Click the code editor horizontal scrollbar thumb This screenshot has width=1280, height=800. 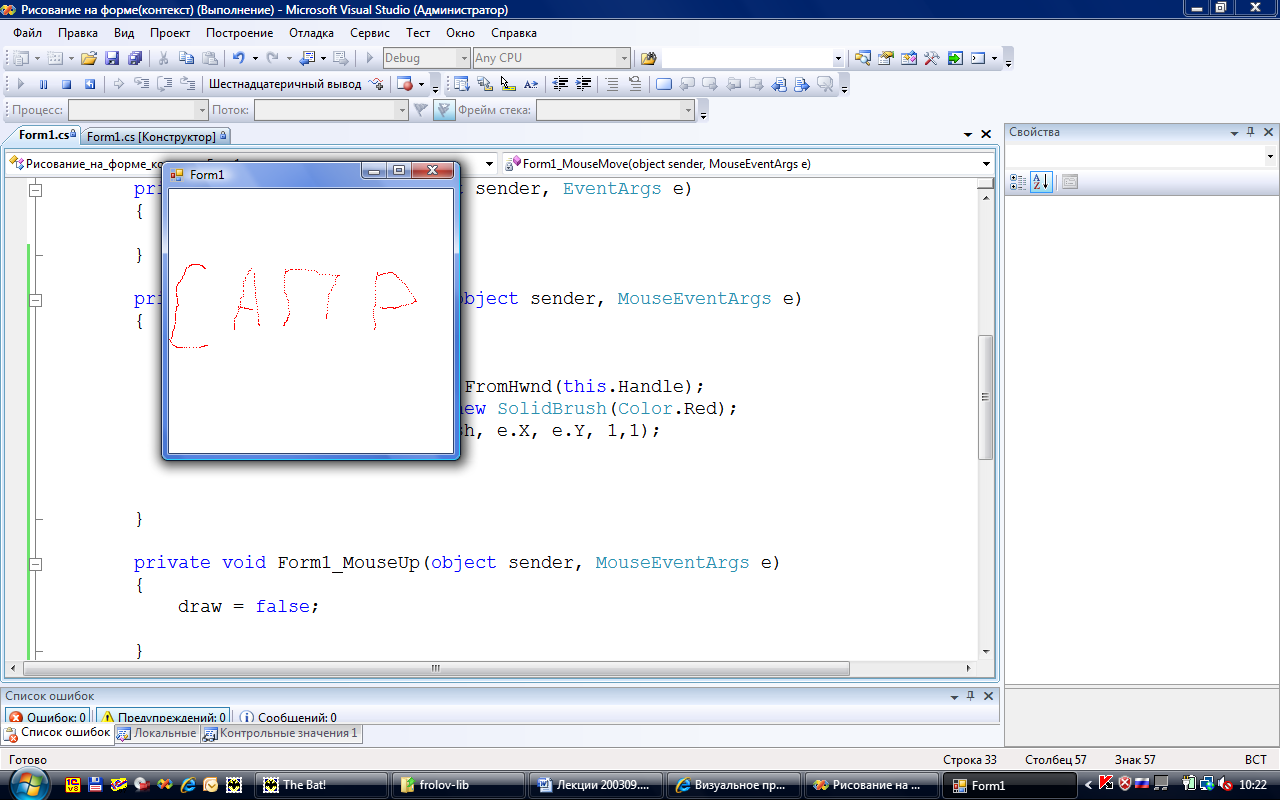point(436,668)
